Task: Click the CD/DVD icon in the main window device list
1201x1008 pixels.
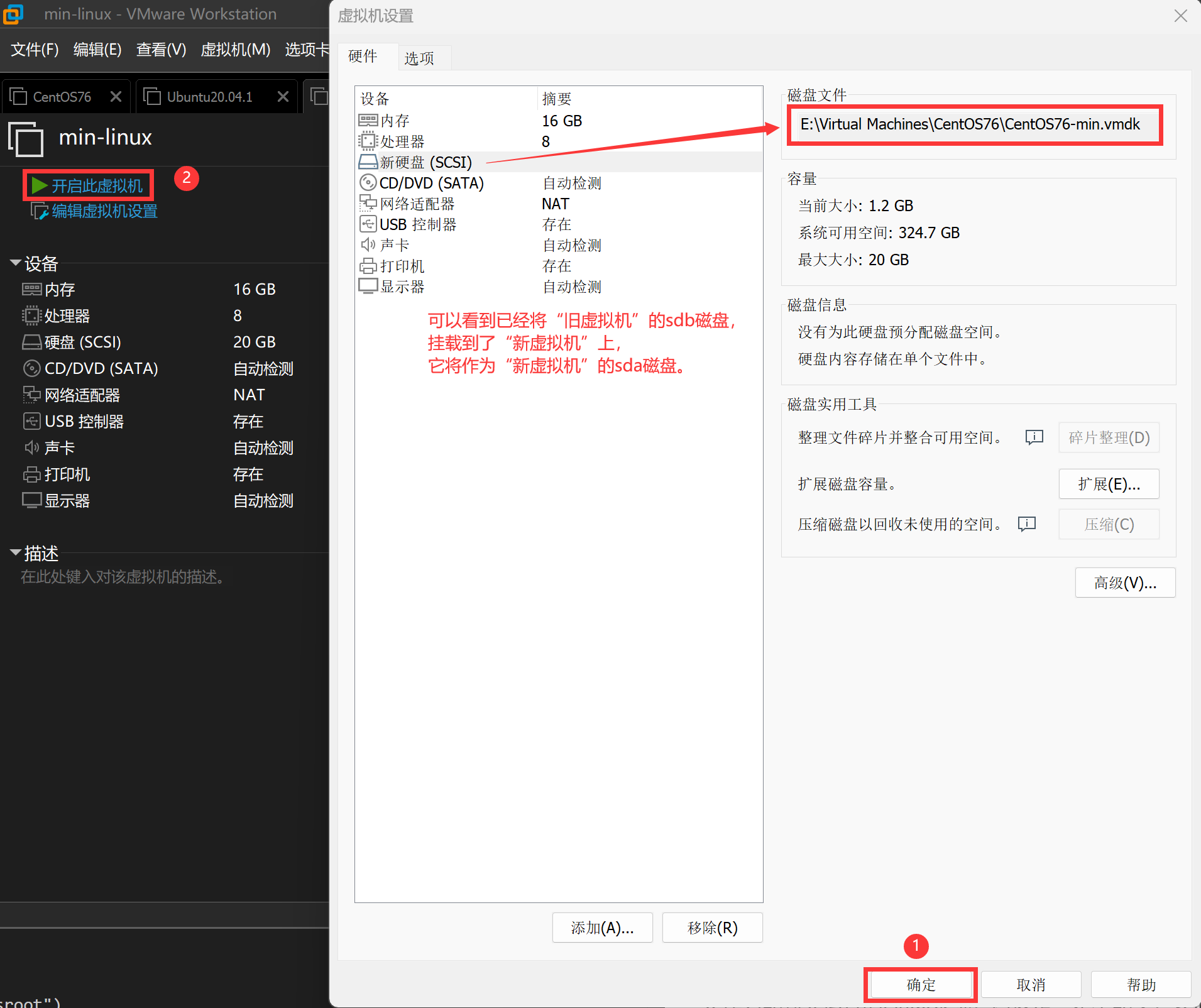Action: 31,368
